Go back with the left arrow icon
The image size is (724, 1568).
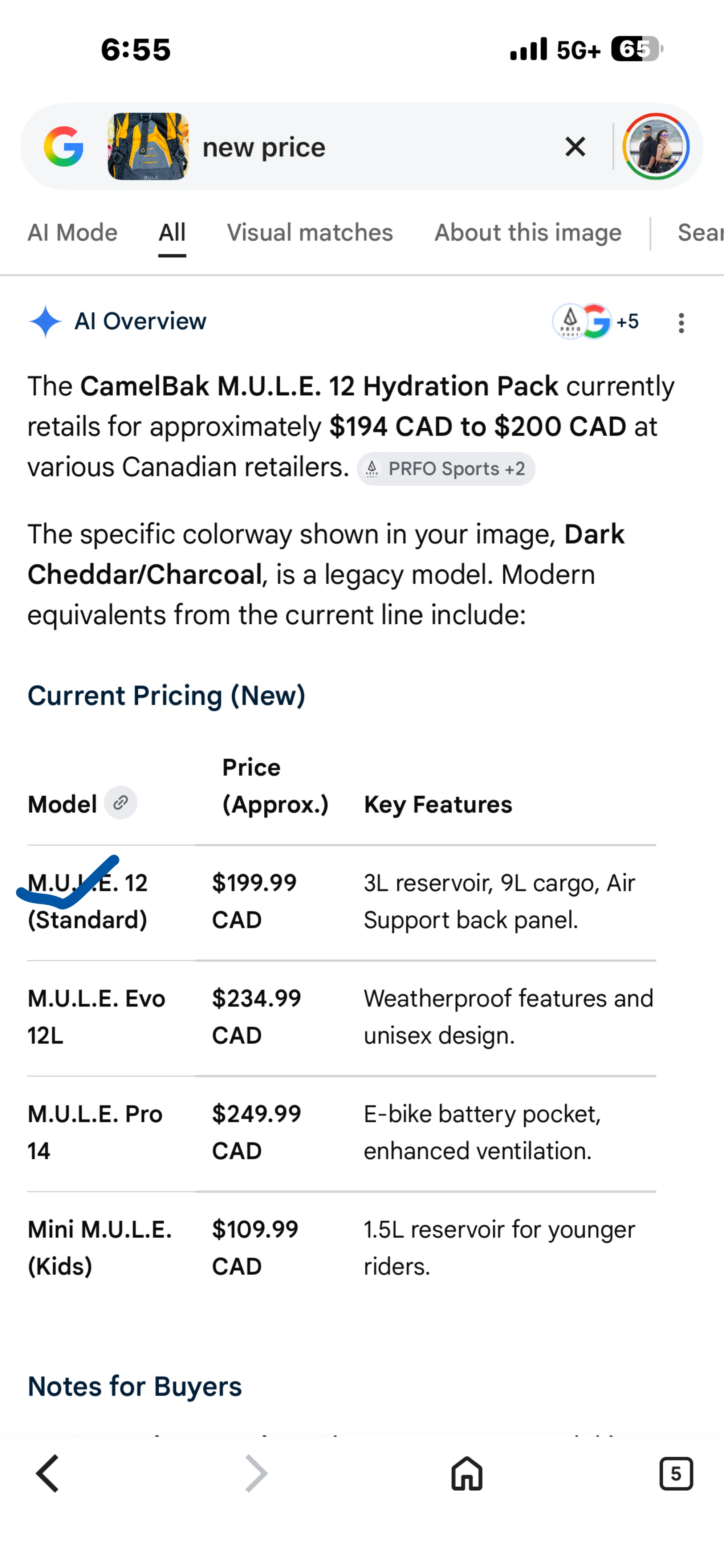pyautogui.click(x=48, y=1474)
